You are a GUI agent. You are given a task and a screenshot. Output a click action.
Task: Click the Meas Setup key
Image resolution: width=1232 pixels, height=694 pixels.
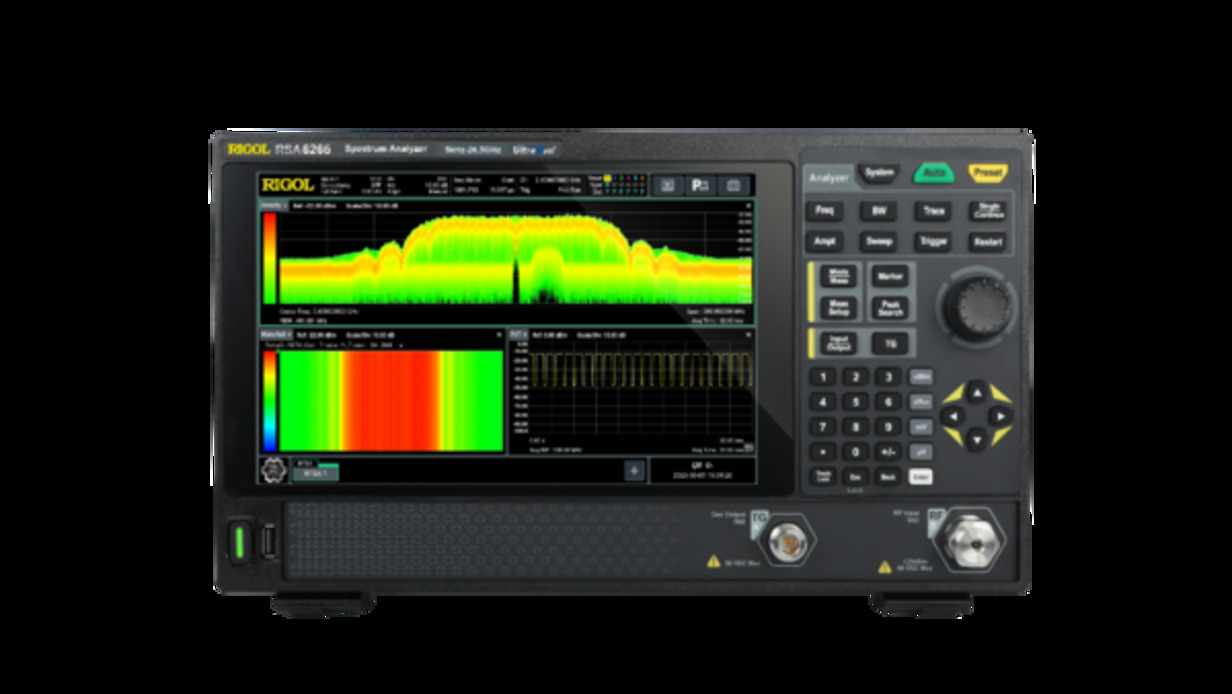pyautogui.click(x=839, y=308)
